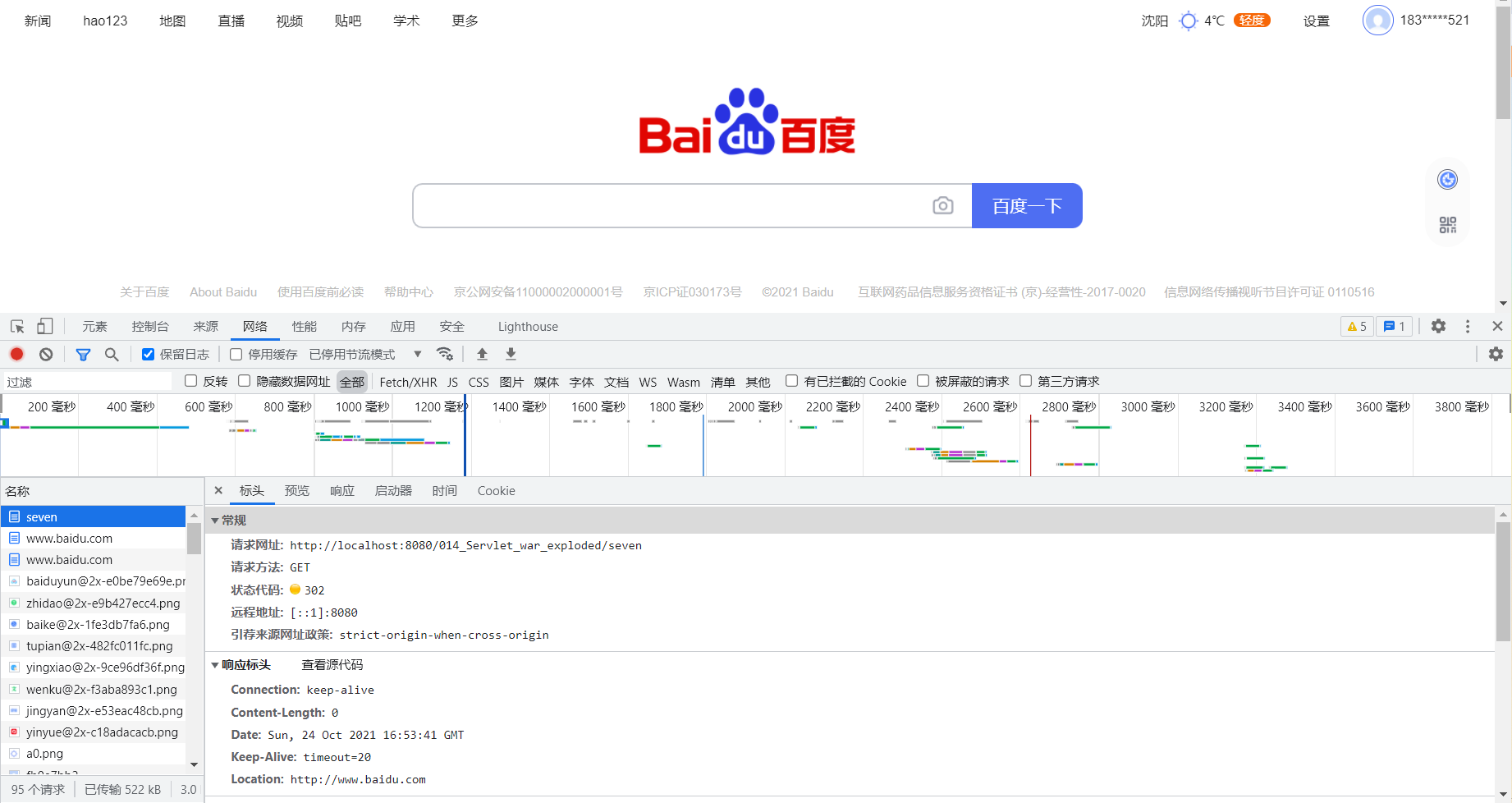Click the blue circular assistant icon
1512x803 pixels.
[x=1448, y=179]
